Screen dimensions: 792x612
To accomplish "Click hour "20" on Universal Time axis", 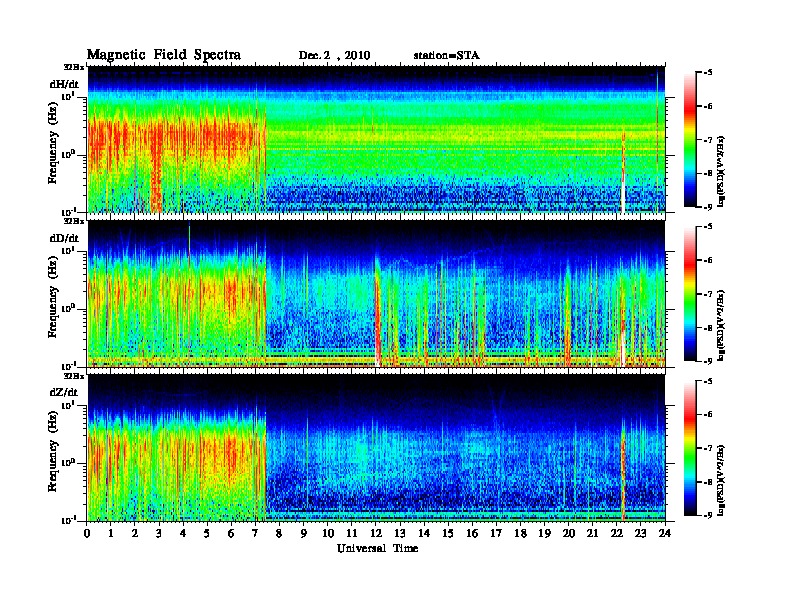I will tap(569, 533).
